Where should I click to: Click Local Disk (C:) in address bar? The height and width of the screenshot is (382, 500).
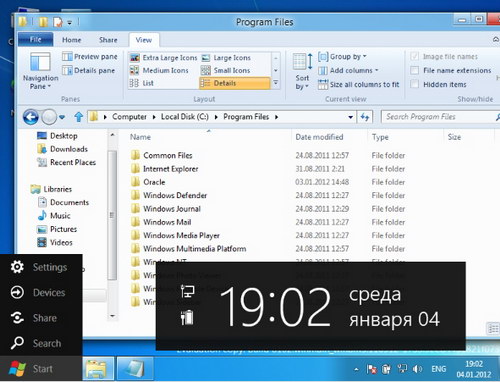[185, 117]
